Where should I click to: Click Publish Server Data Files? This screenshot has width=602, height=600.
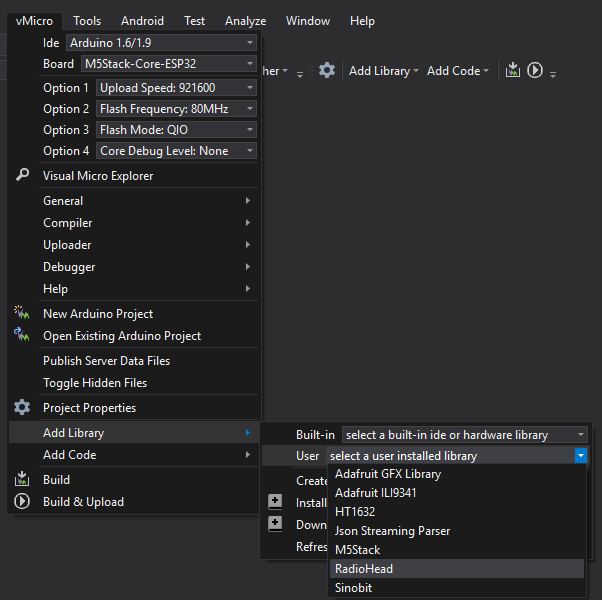[x=106, y=360]
